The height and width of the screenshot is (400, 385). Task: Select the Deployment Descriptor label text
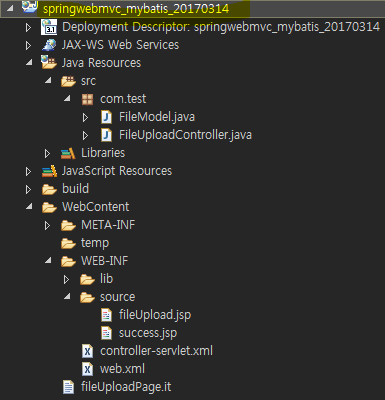(221, 27)
